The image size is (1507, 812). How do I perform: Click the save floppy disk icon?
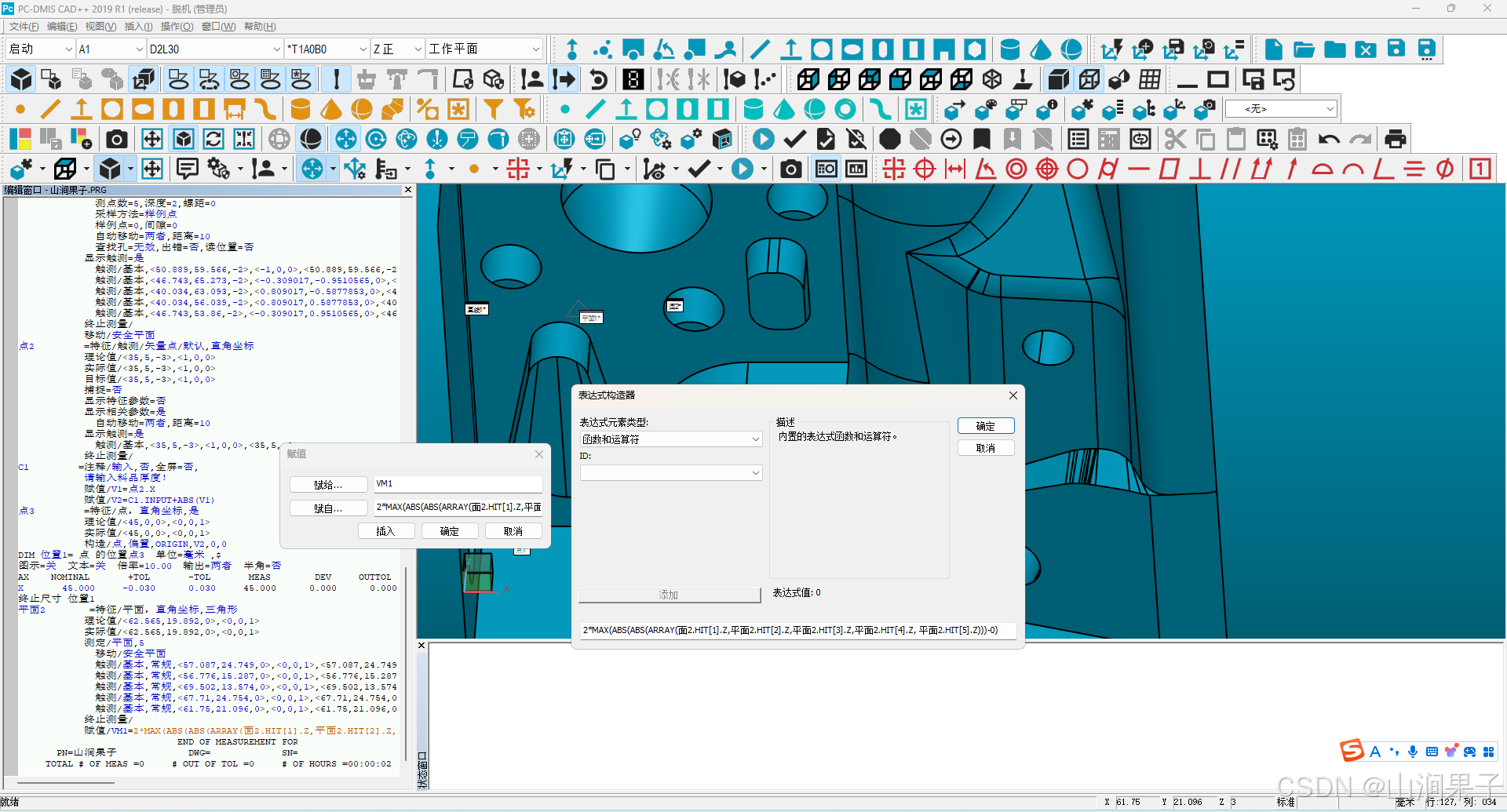[1396, 49]
